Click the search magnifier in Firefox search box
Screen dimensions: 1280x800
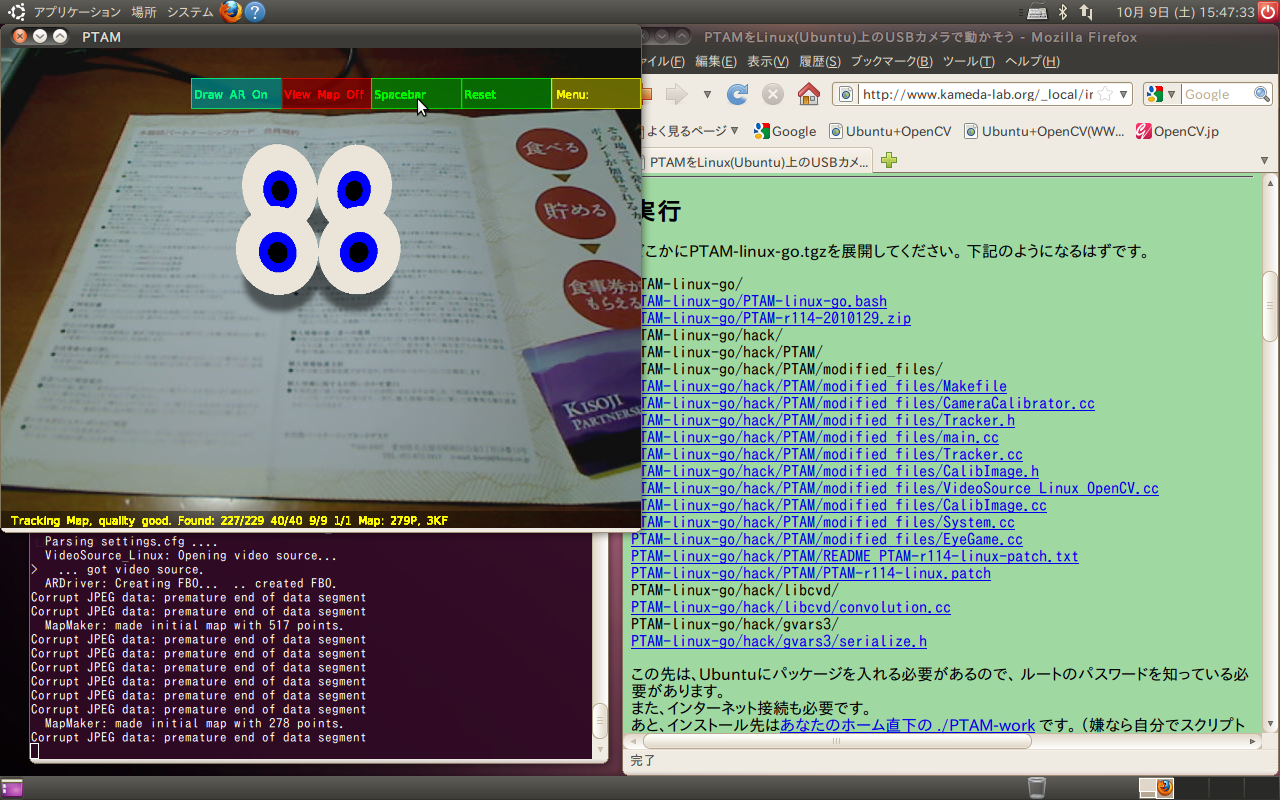pos(1262,94)
